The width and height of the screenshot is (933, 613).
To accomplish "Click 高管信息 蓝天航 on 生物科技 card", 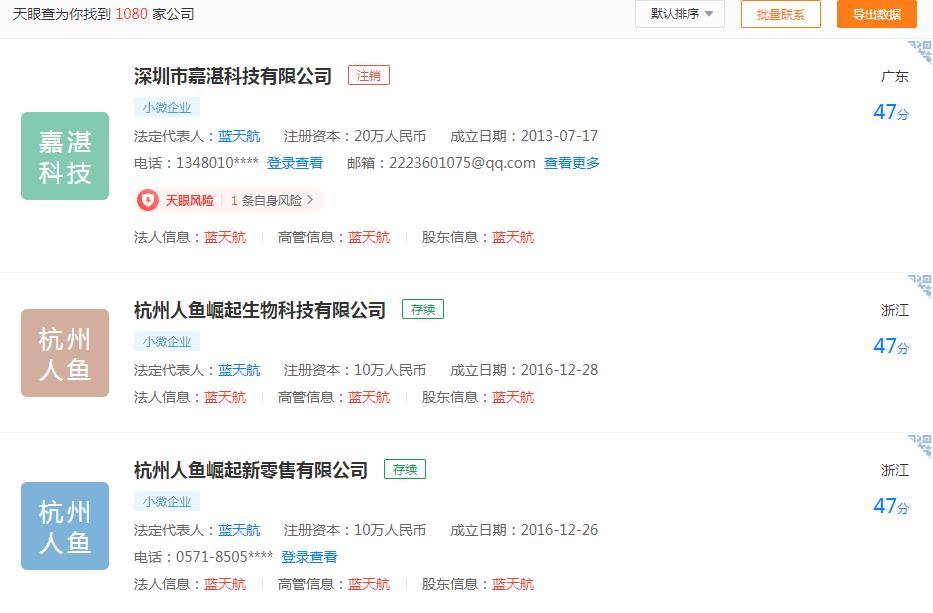I will click(x=369, y=398).
